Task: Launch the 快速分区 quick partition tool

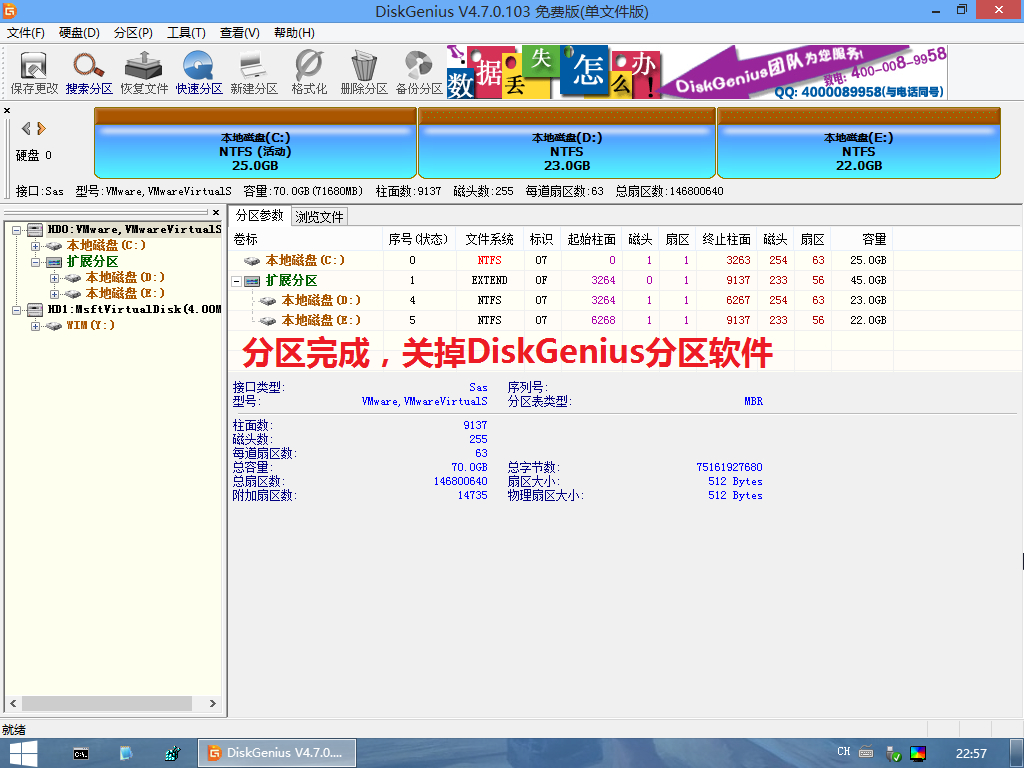Action: 199,72
